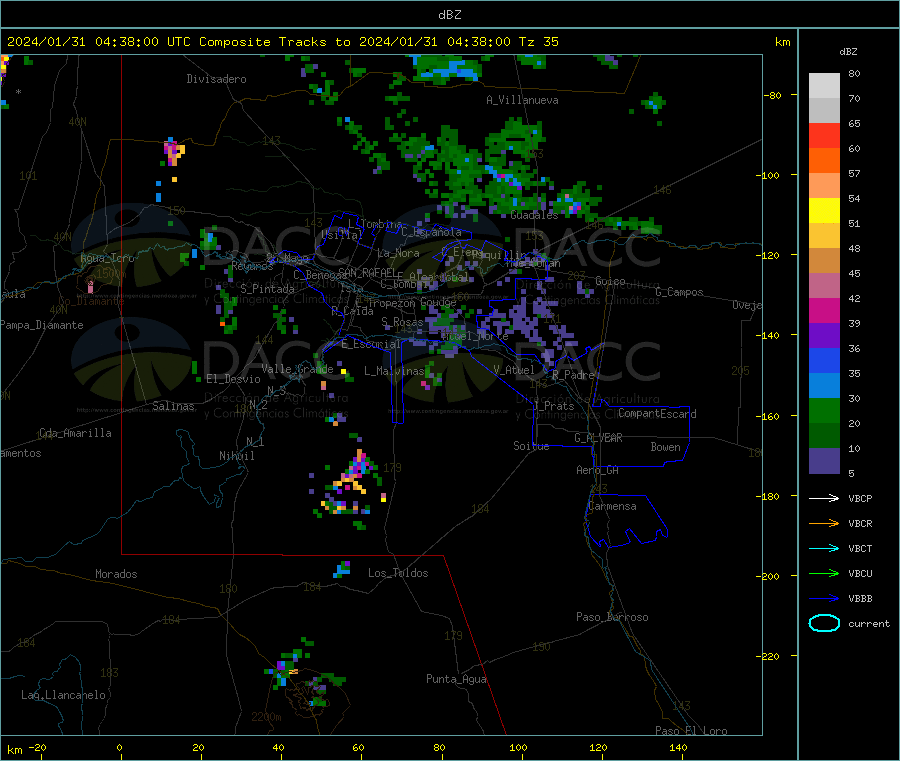
Task: Click the dBZ label above color scale
Action: pyautogui.click(x=848, y=52)
